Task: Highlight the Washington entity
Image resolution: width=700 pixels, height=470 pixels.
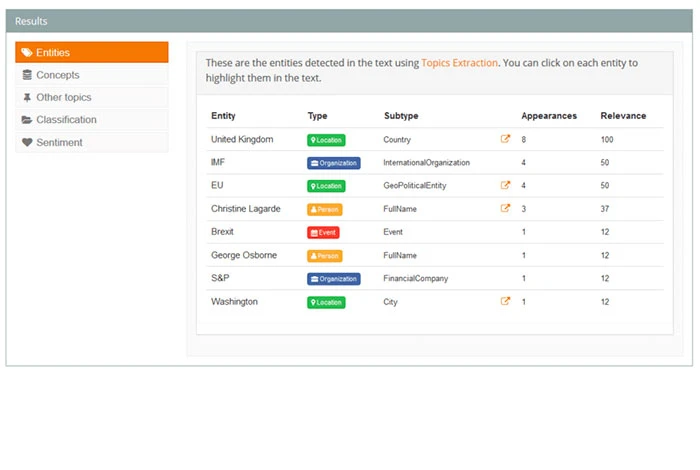Action: [x=234, y=302]
